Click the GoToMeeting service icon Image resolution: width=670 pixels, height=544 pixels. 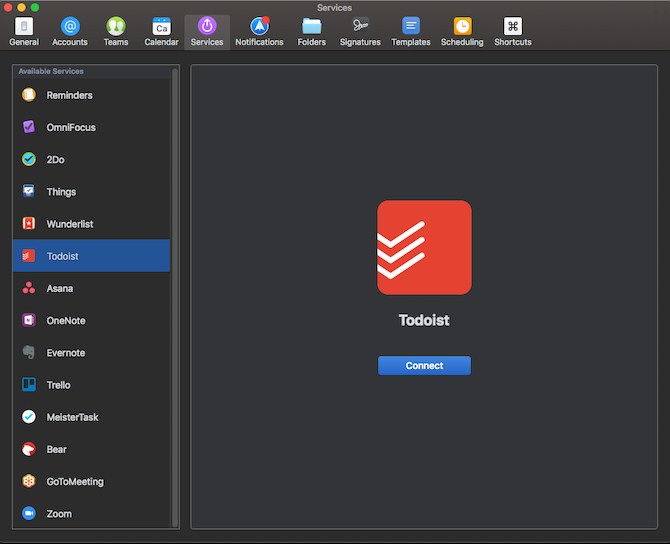coord(29,481)
